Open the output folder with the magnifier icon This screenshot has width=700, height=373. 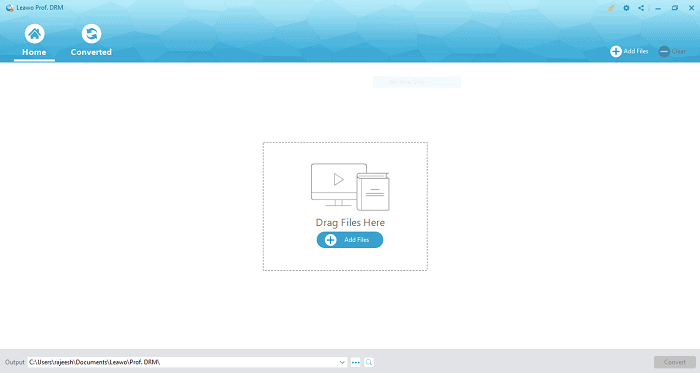[x=369, y=362]
